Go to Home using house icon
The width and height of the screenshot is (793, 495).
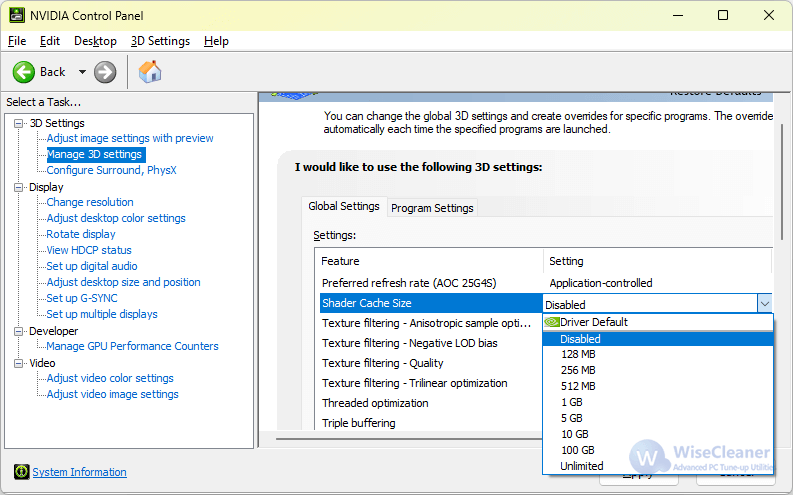150,72
